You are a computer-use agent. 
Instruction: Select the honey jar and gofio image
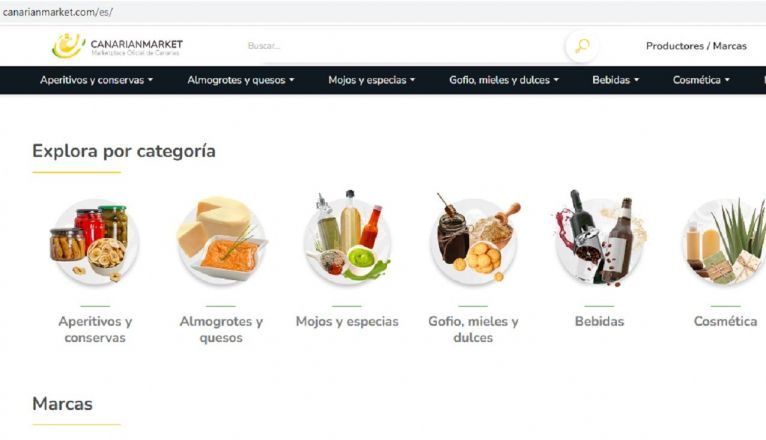point(474,239)
